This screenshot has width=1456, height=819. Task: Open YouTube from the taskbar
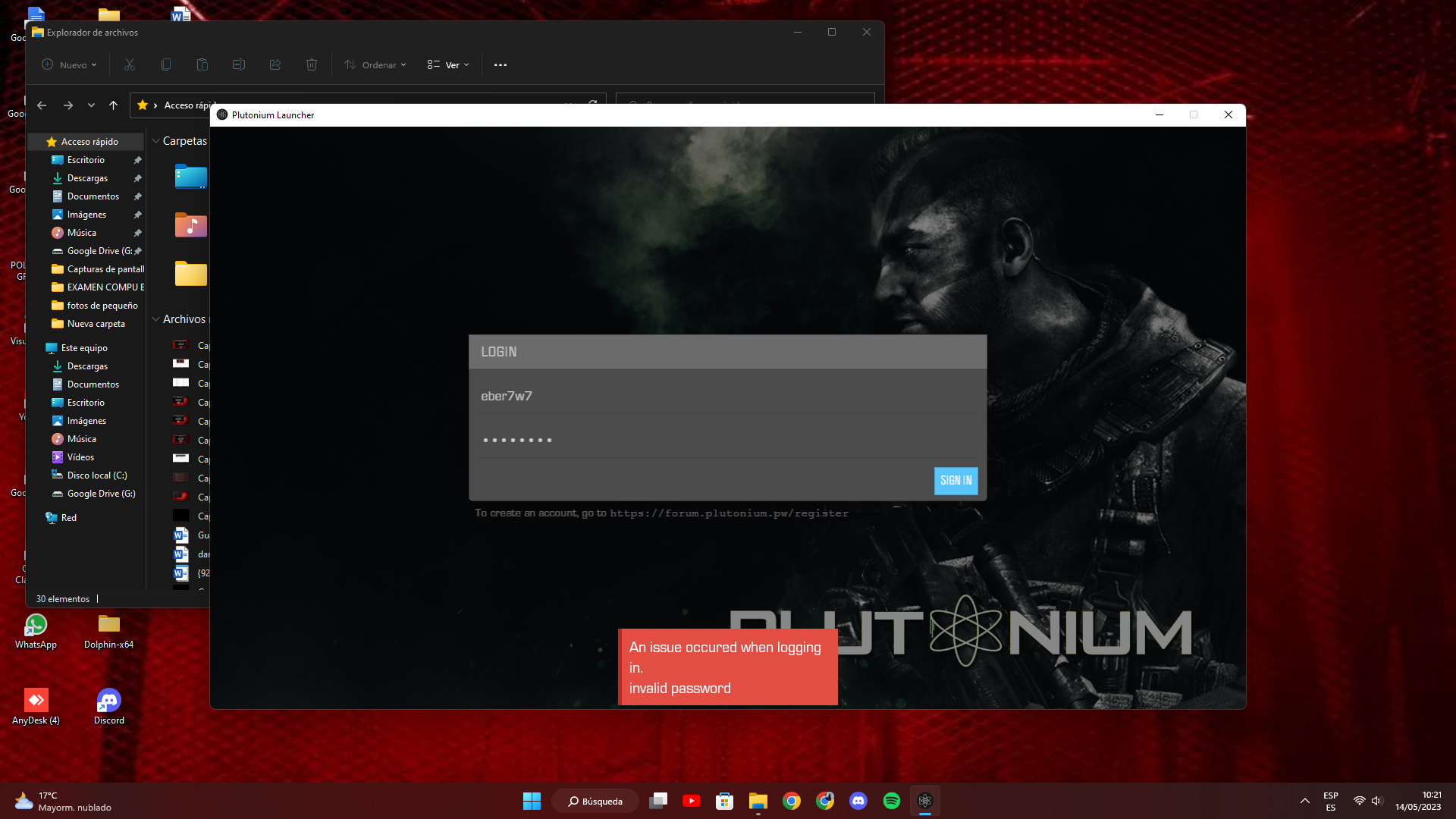tap(692, 801)
